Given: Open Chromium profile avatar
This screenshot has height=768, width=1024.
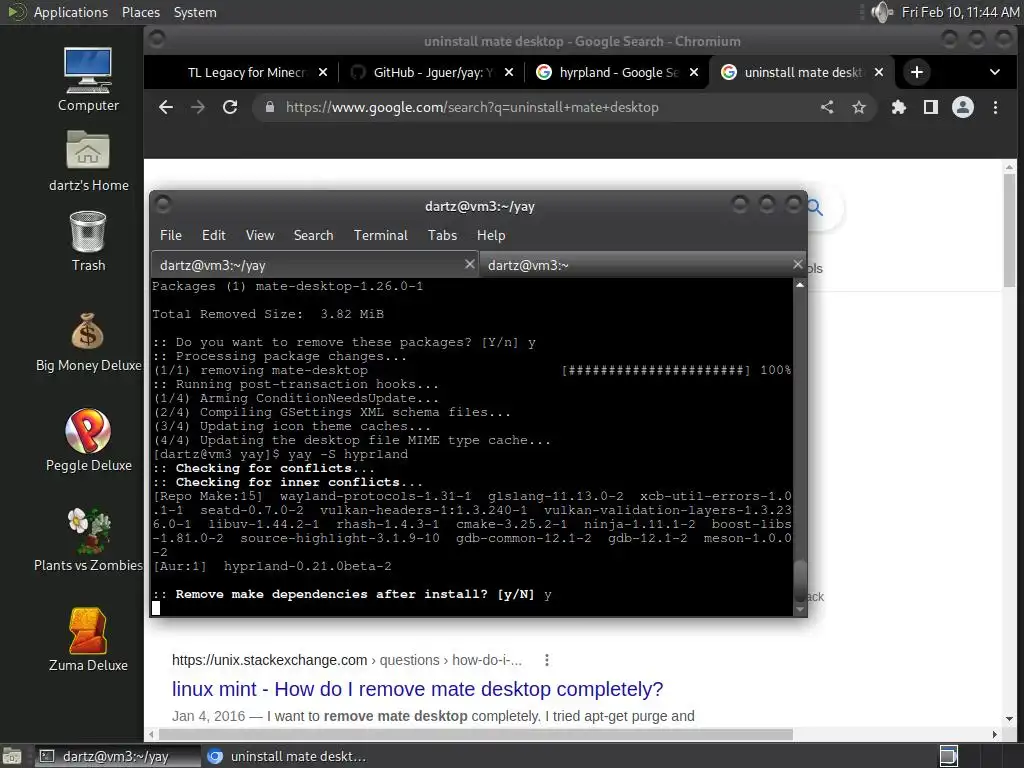Looking at the screenshot, I should (x=963, y=107).
